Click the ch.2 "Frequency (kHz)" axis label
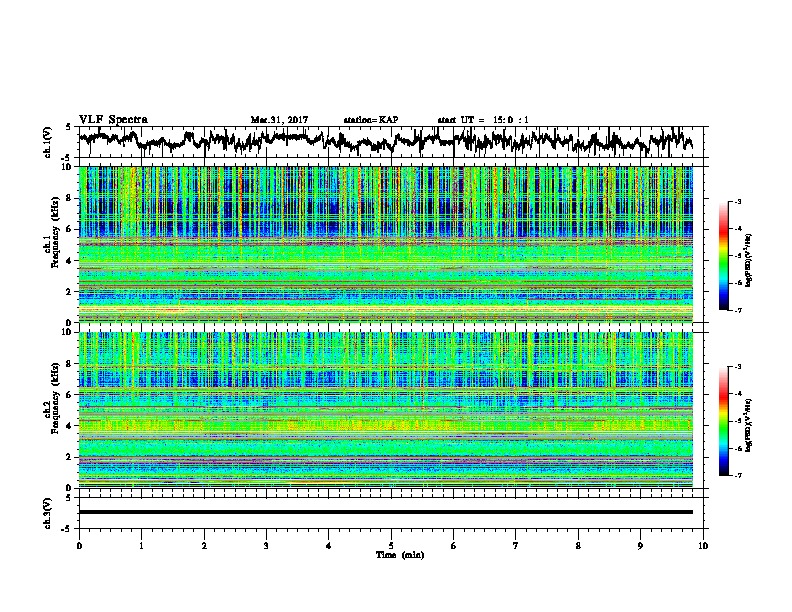The width and height of the screenshot is (792, 612). (55, 398)
